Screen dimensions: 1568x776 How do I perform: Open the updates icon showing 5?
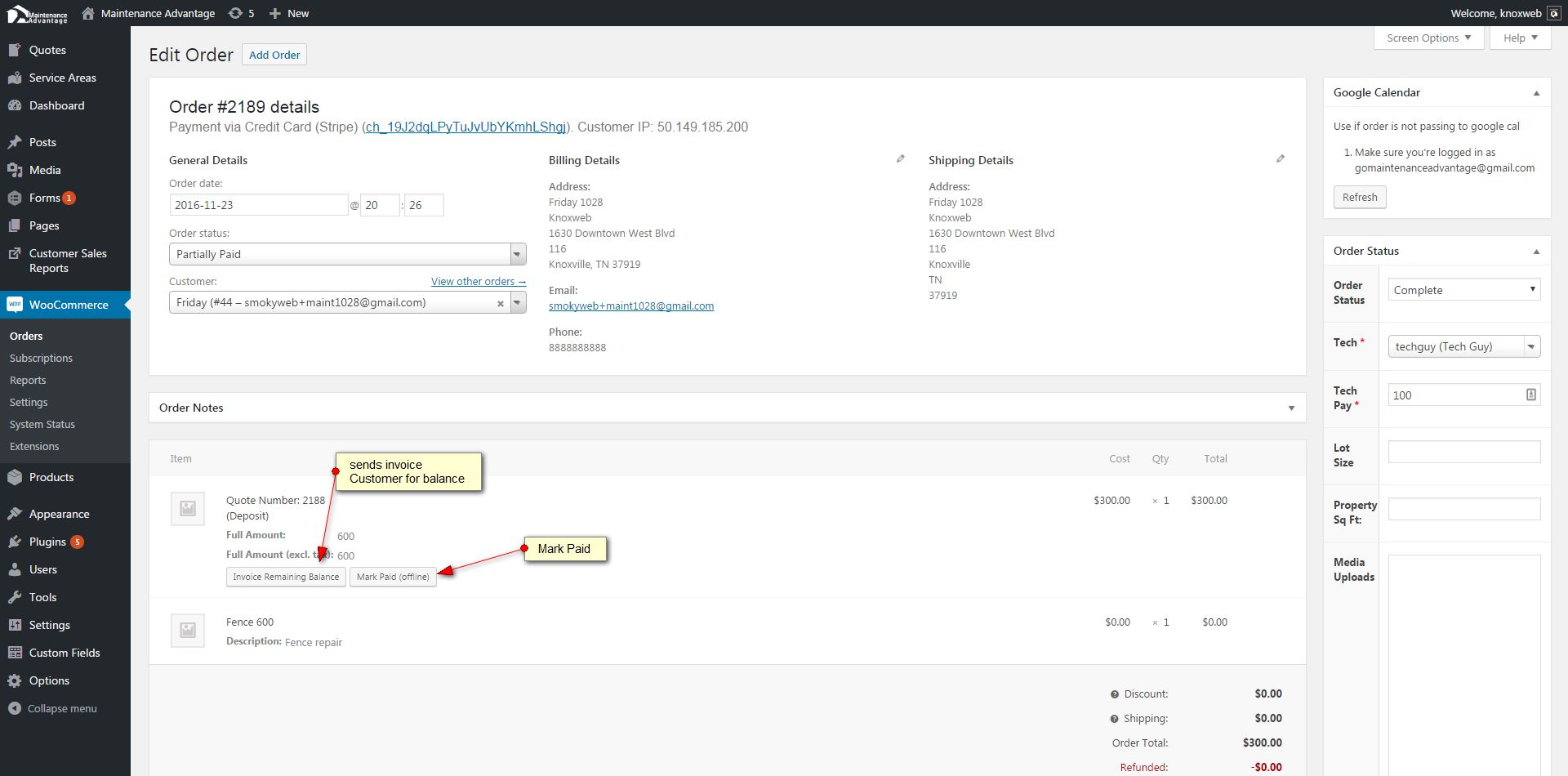pos(235,13)
